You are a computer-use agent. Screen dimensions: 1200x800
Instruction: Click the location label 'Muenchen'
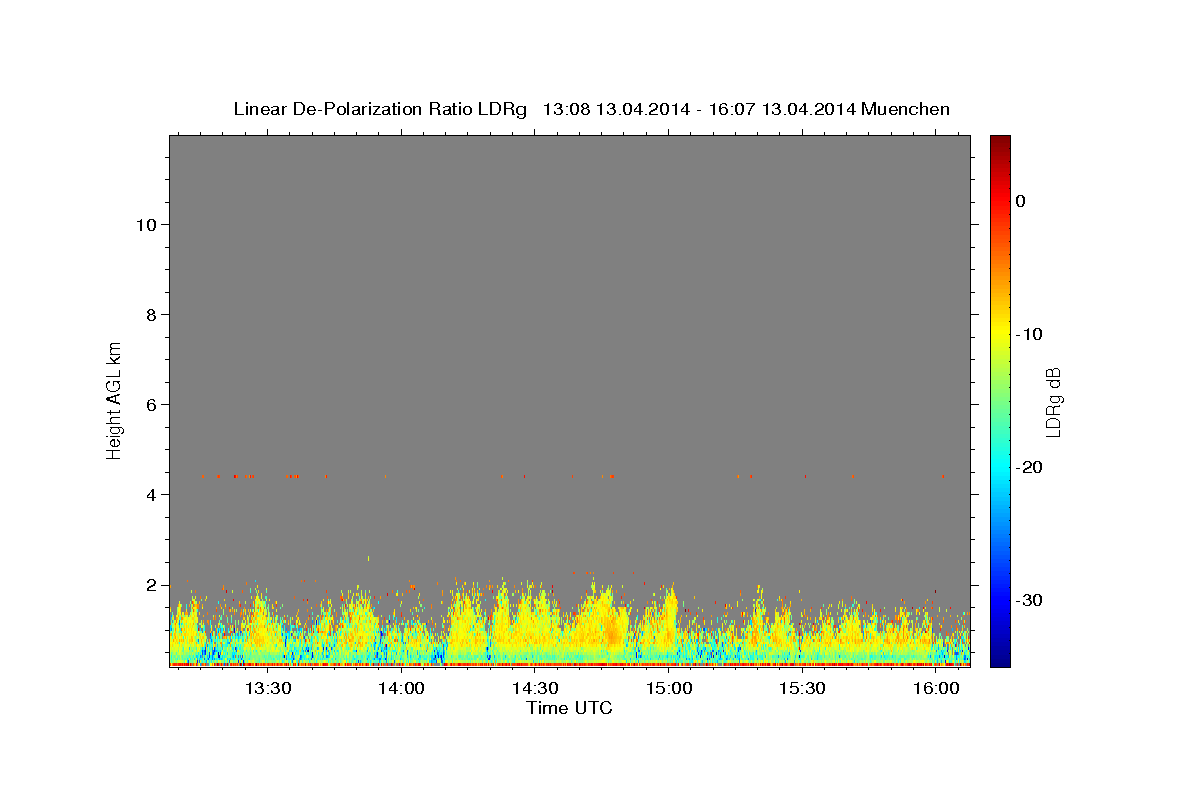coord(907,109)
